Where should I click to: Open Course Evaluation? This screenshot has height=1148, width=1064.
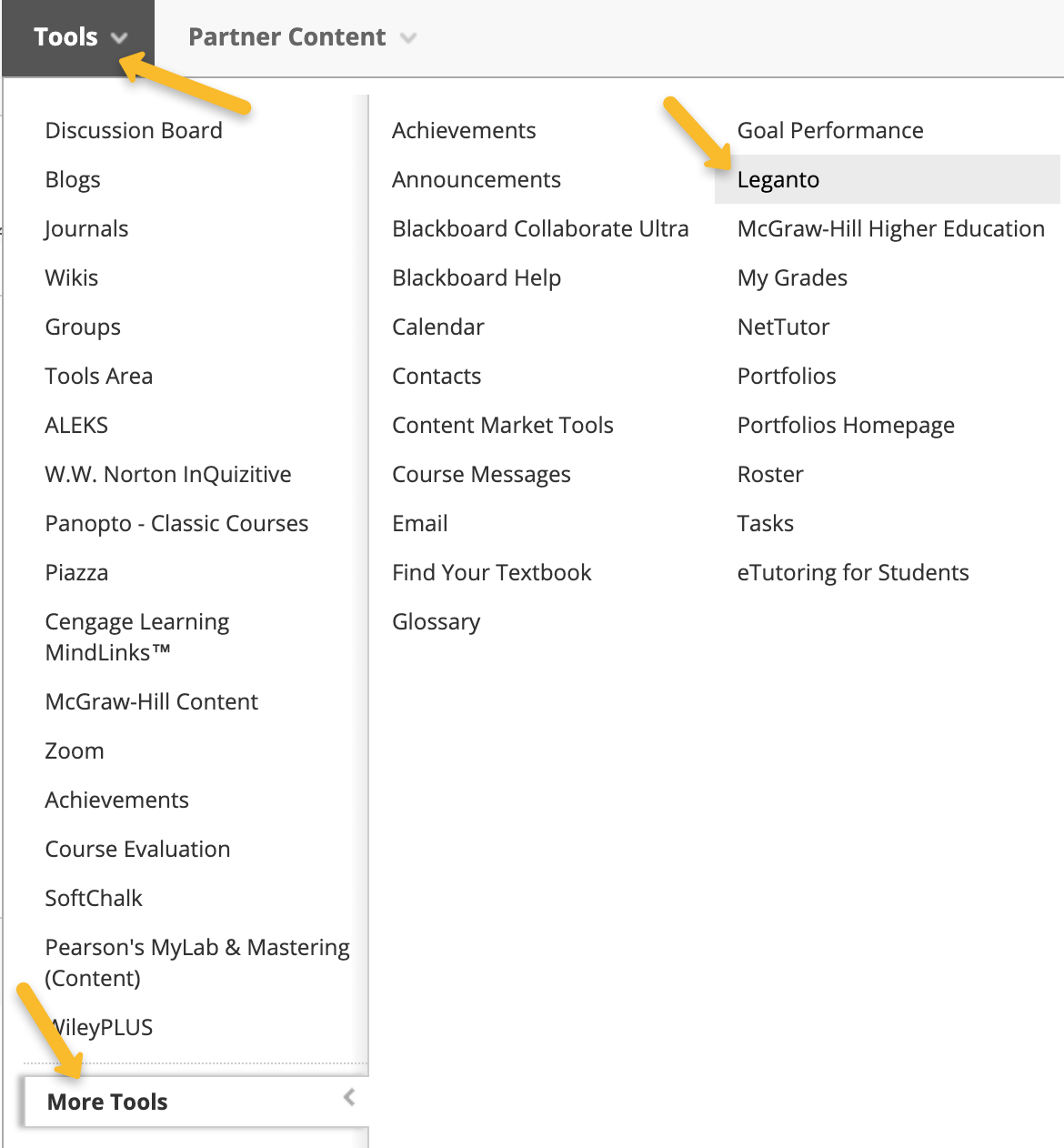click(137, 849)
